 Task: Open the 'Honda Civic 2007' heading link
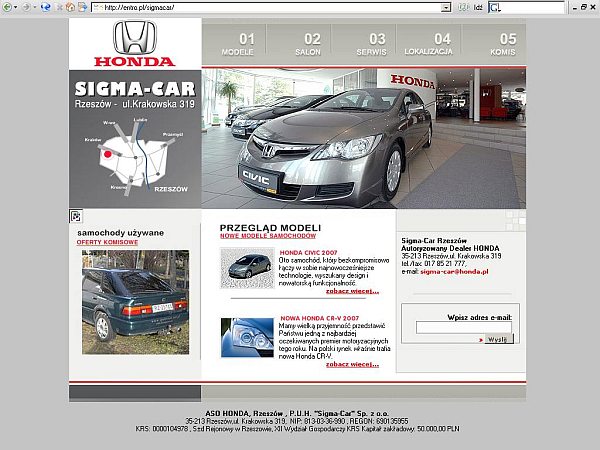[x=308, y=253]
